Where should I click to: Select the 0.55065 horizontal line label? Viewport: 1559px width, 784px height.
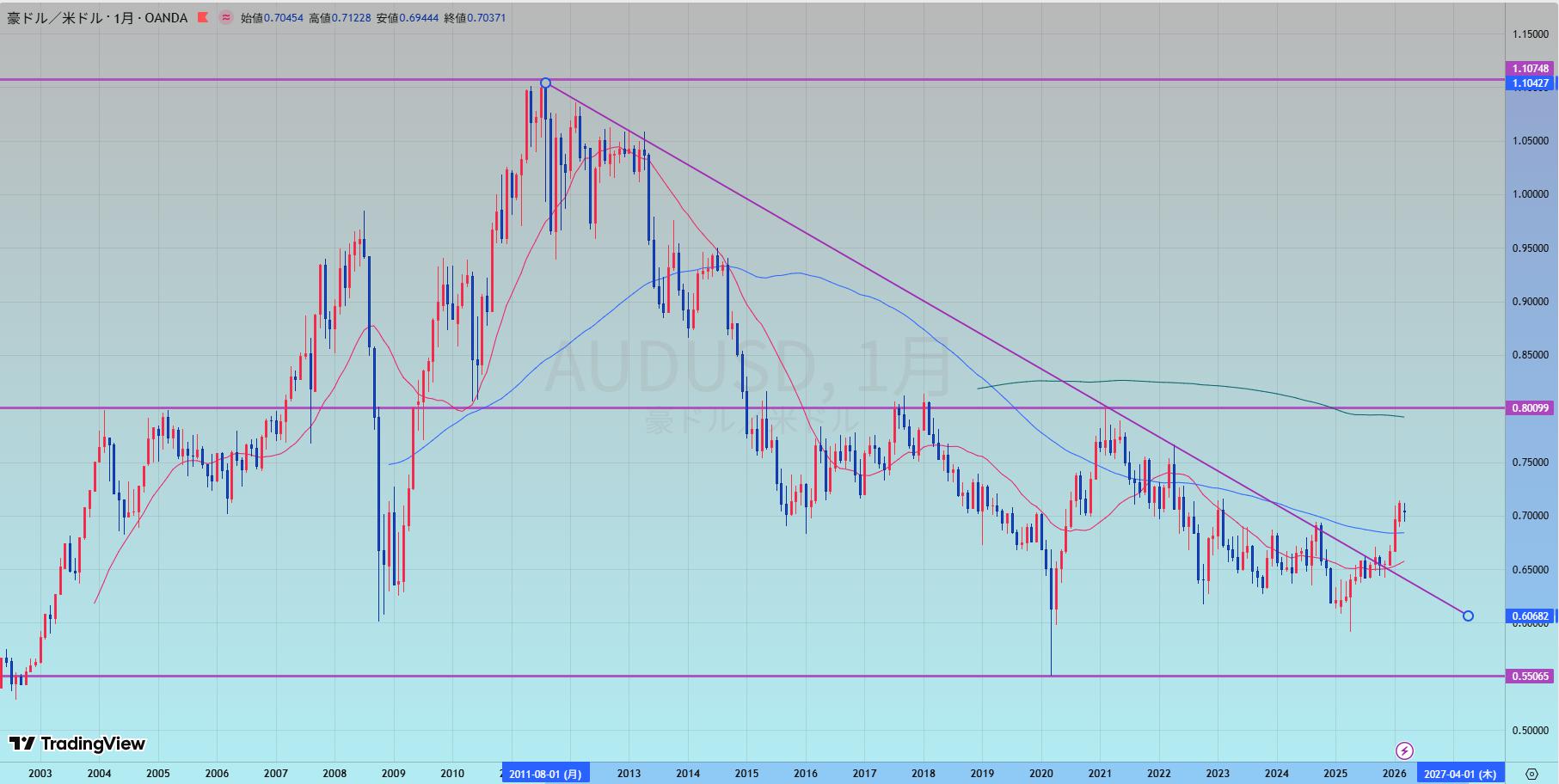click(x=1530, y=677)
